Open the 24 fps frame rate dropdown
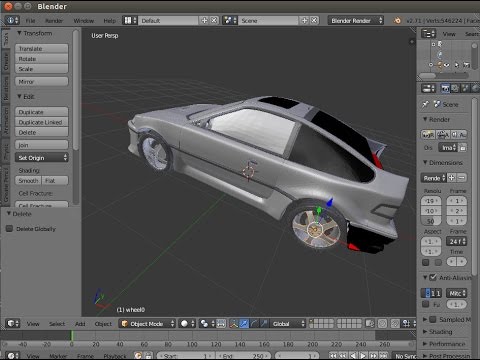The width and height of the screenshot is (480, 360). click(x=457, y=241)
